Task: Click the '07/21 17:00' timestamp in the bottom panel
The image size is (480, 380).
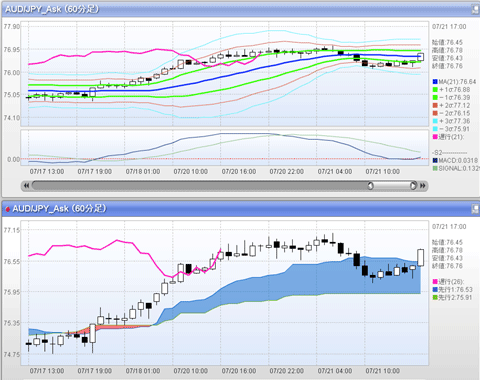Action: click(x=449, y=227)
